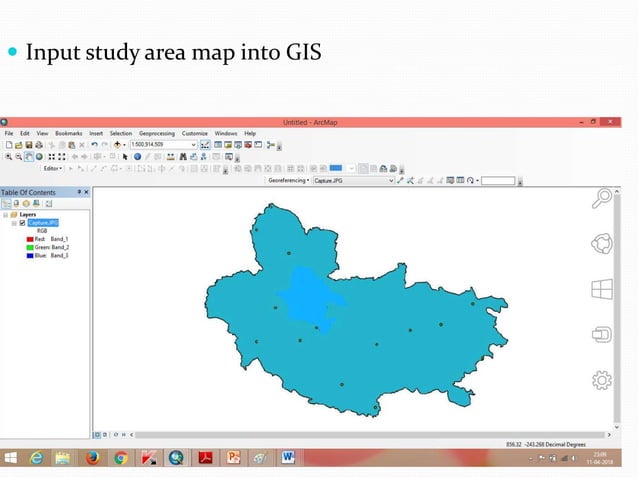Select the Zoom Out tool
638x478 pixels.
[19, 157]
